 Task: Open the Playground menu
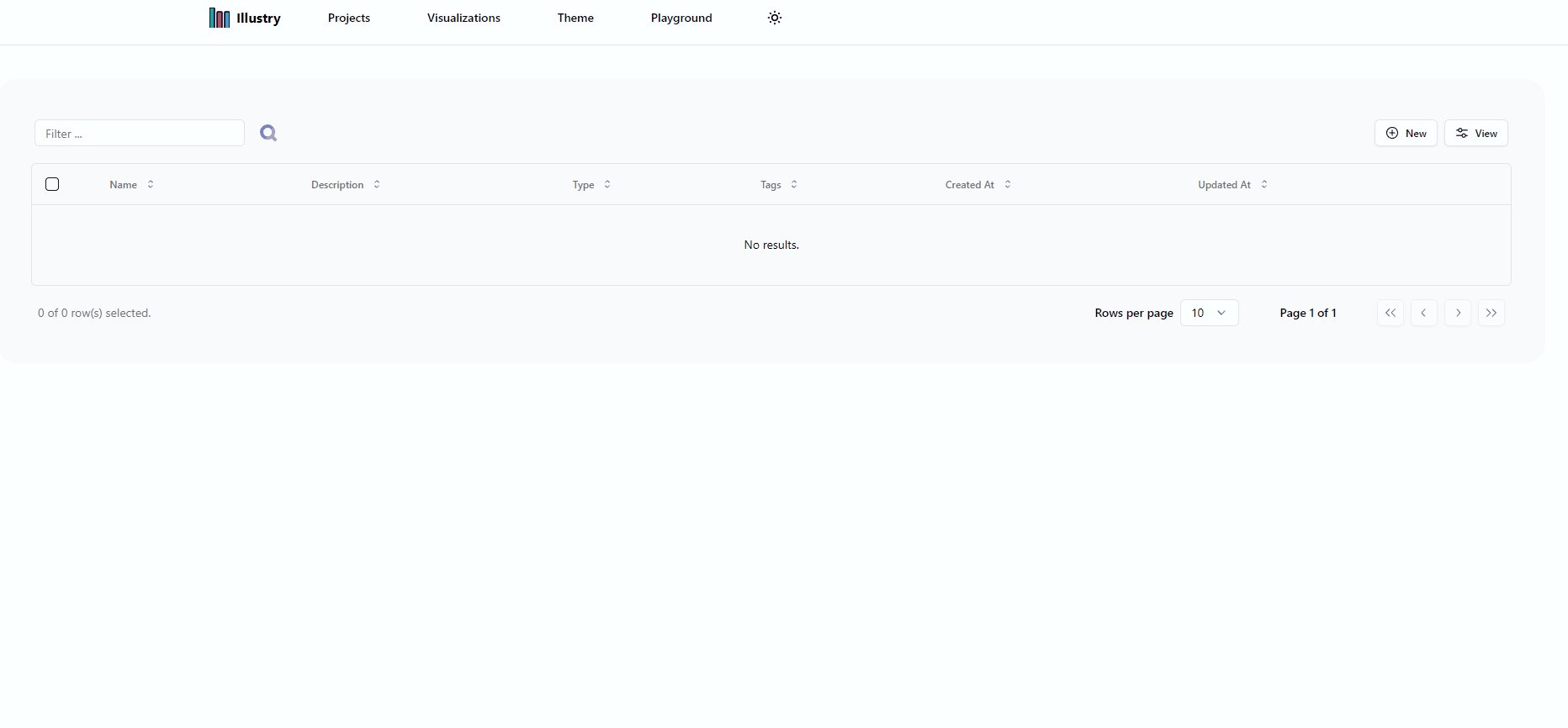point(681,18)
